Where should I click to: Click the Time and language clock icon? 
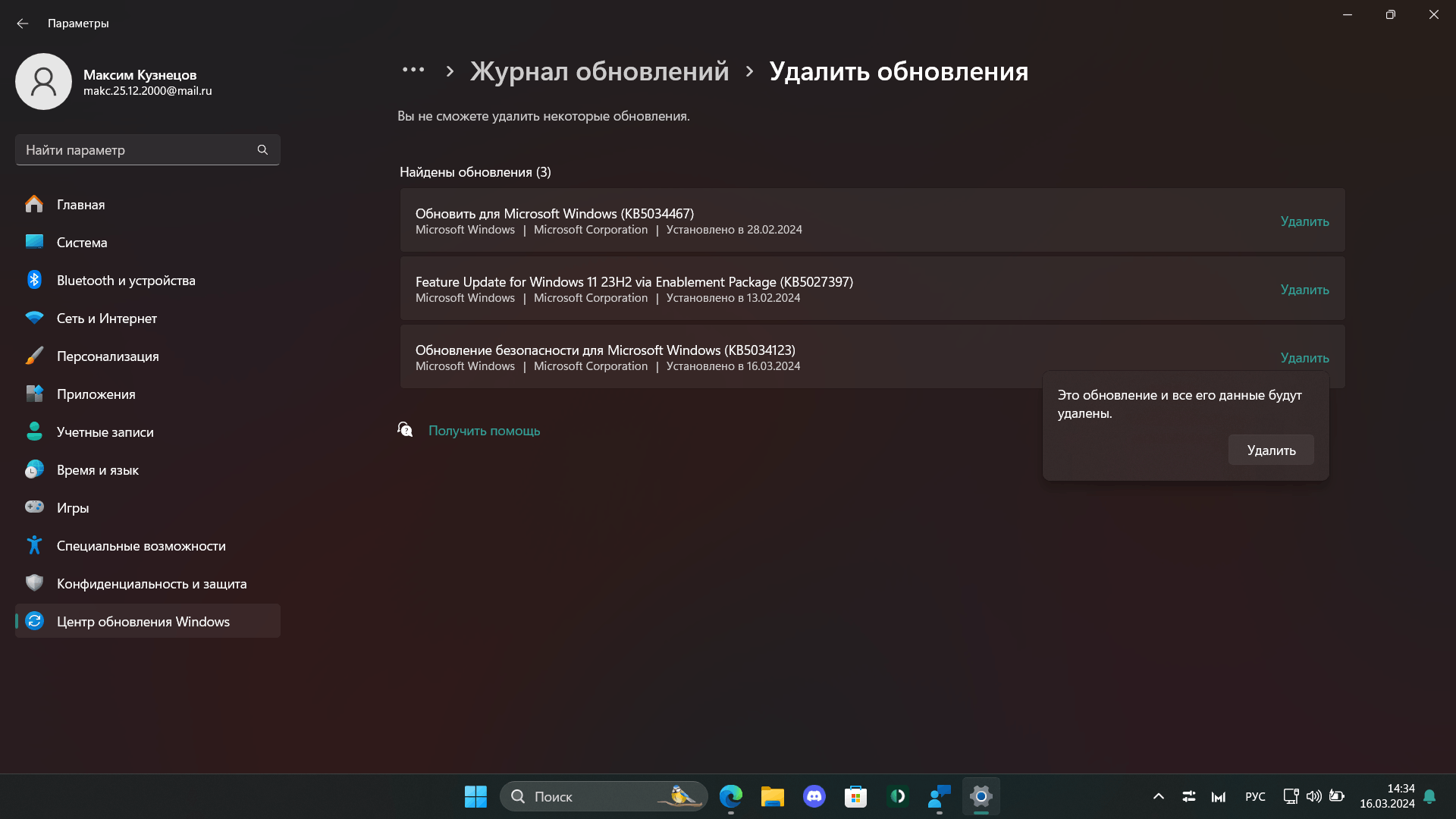pyautogui.click(x=34, y=469)
